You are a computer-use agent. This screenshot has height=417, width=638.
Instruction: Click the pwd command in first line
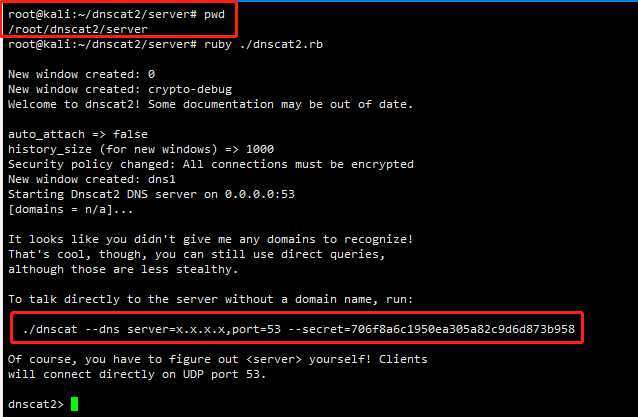click(214, 15)
